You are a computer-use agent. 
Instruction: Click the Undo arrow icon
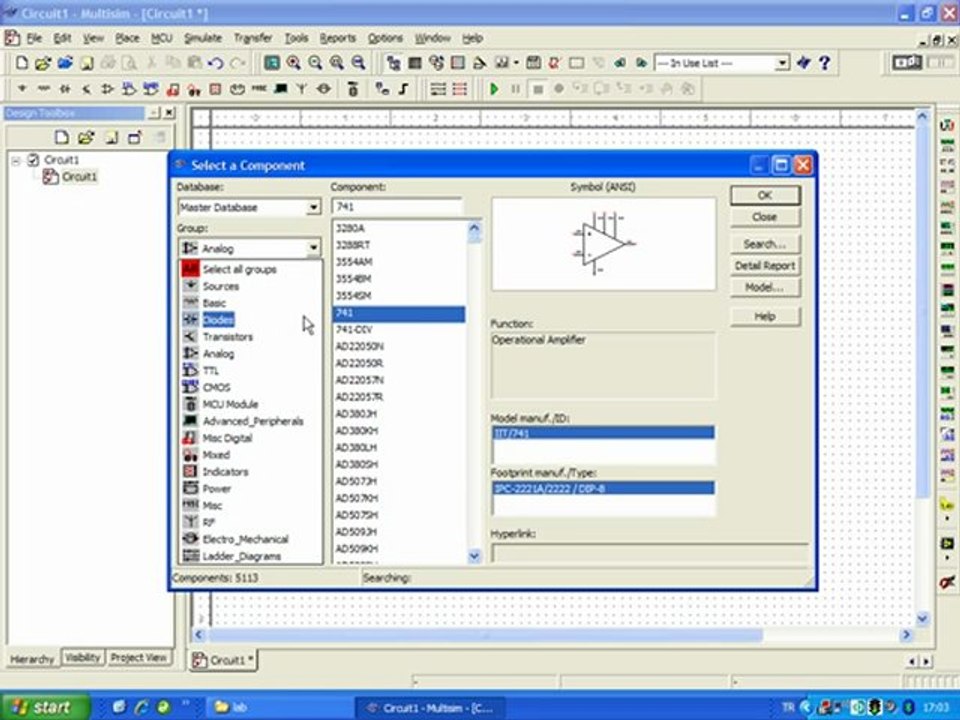pos(216,62)
